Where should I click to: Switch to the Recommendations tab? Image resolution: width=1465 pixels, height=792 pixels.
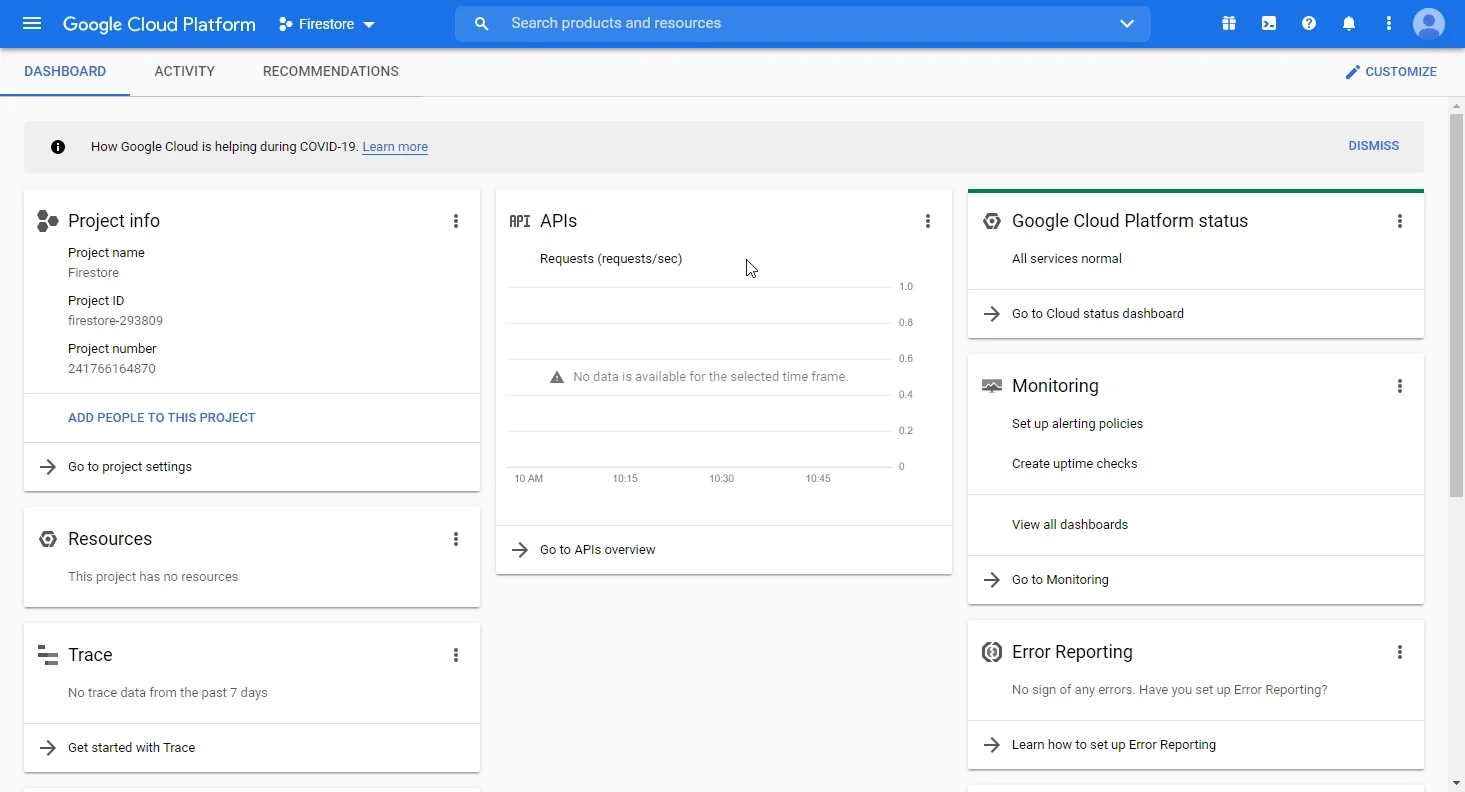[x=331, y=72]
